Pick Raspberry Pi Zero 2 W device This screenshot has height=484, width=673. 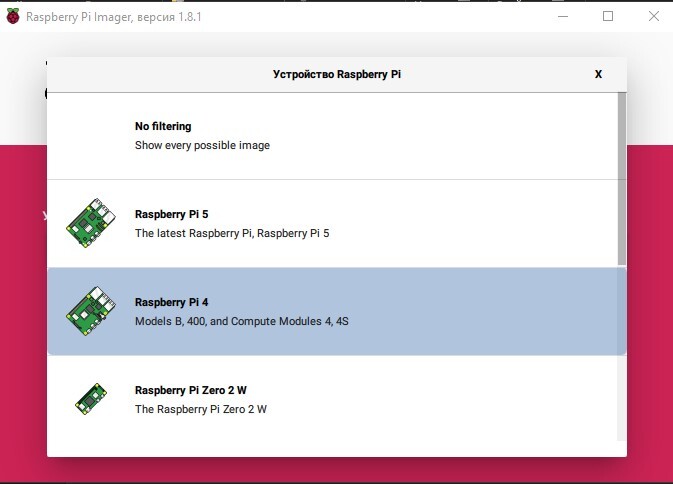click(333, 399)
